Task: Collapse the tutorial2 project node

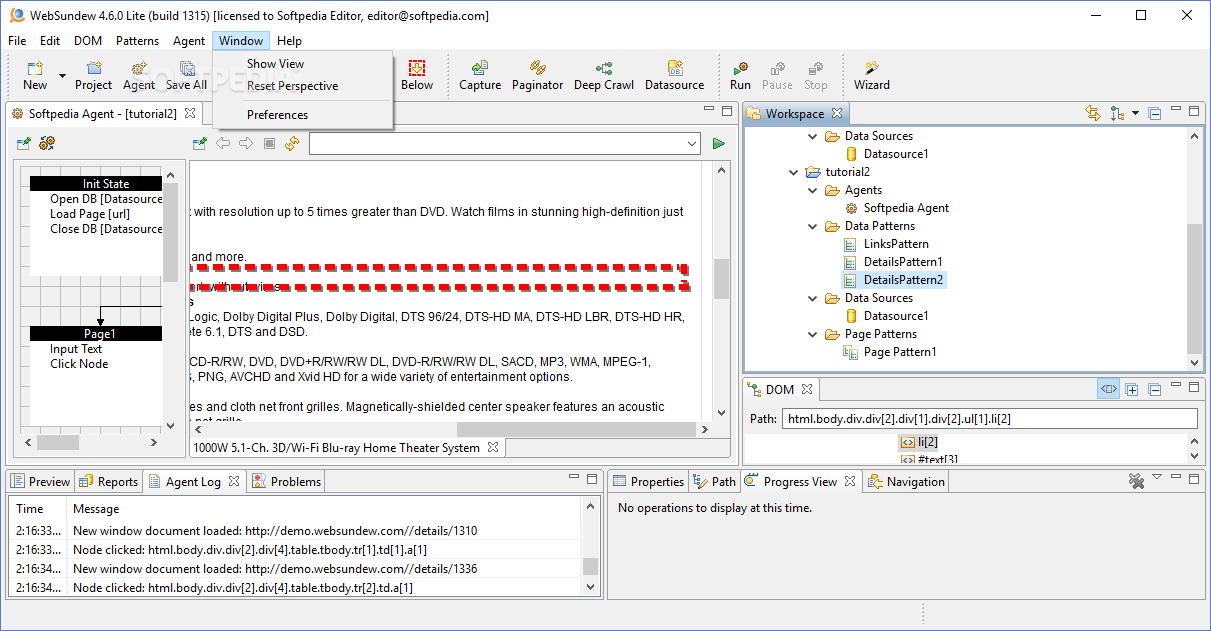Action: point(793,172)
